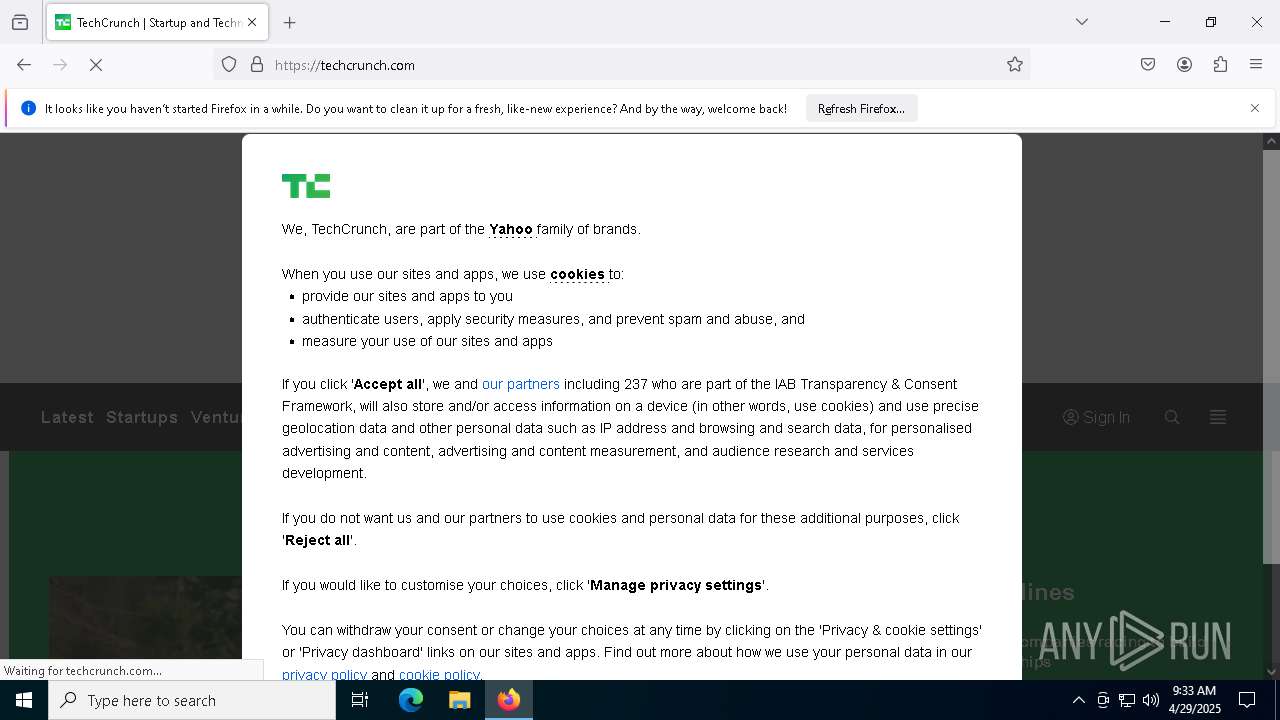Open tracking protection shield icon
The height and width of the screenshot is (720, 1280).
(x=229, y=65)
